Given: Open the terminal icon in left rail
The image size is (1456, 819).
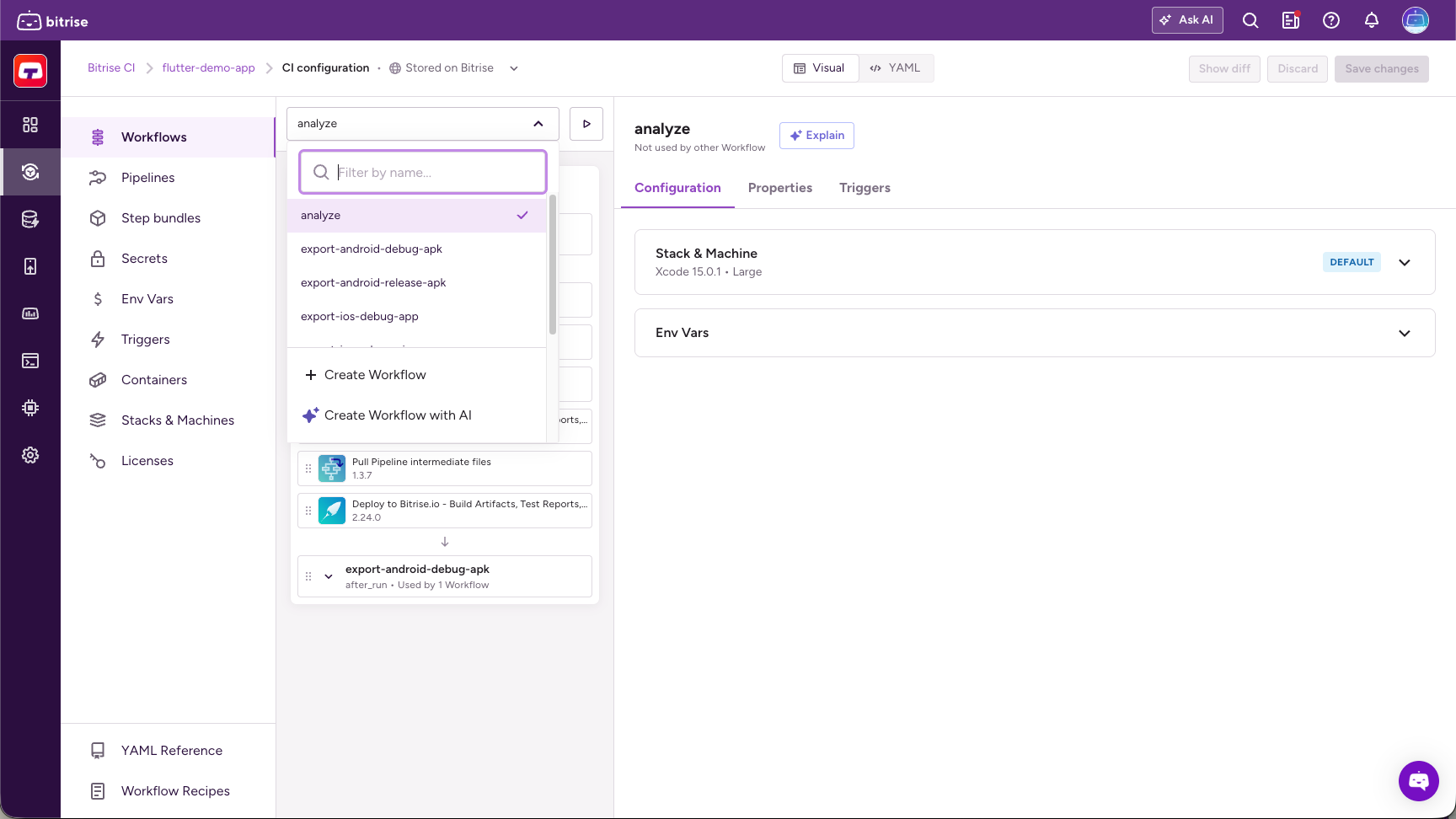Looking at the screenshot, I should tap(30, 361).
